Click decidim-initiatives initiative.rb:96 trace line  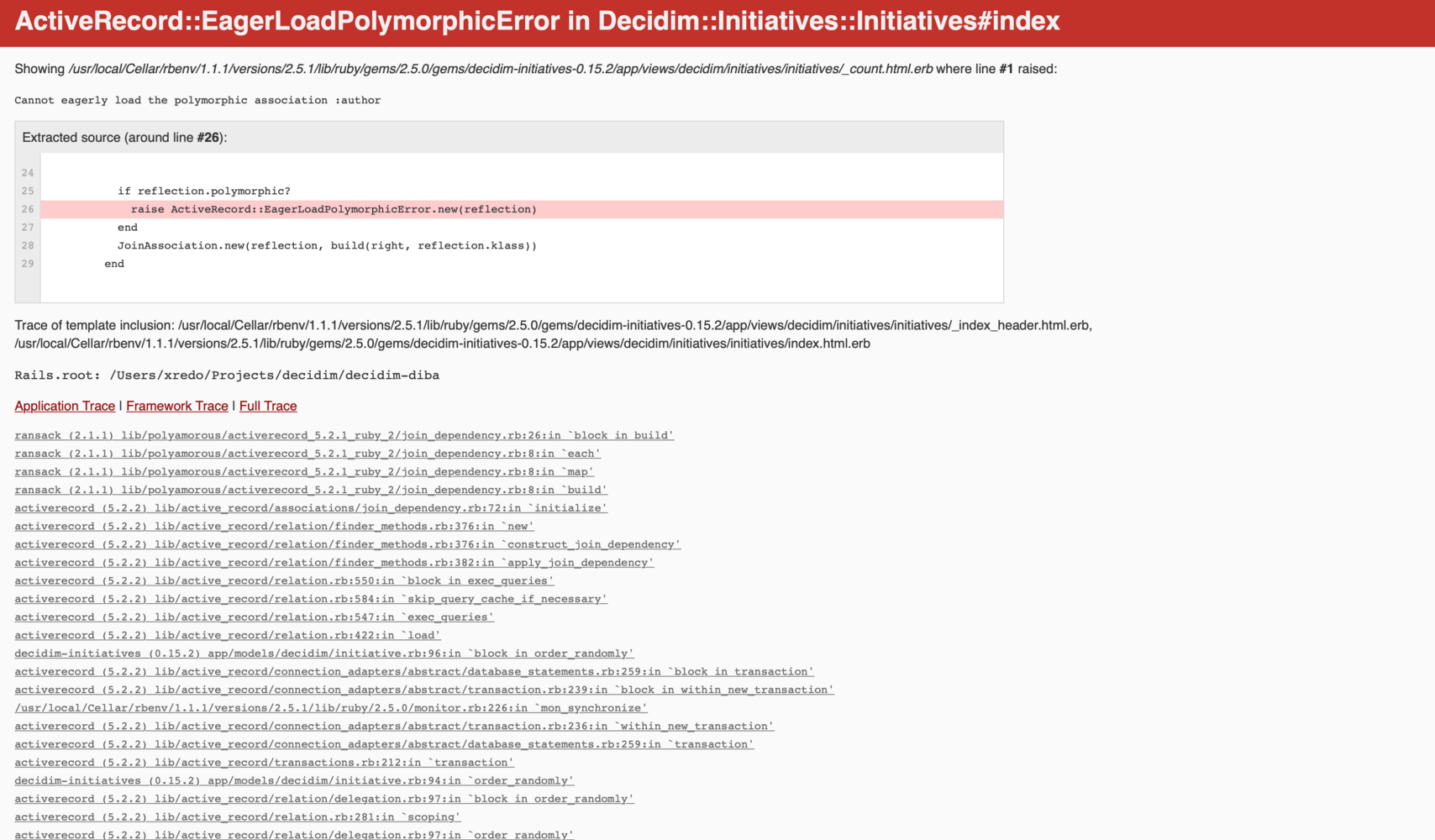click(x=323, y=654)
